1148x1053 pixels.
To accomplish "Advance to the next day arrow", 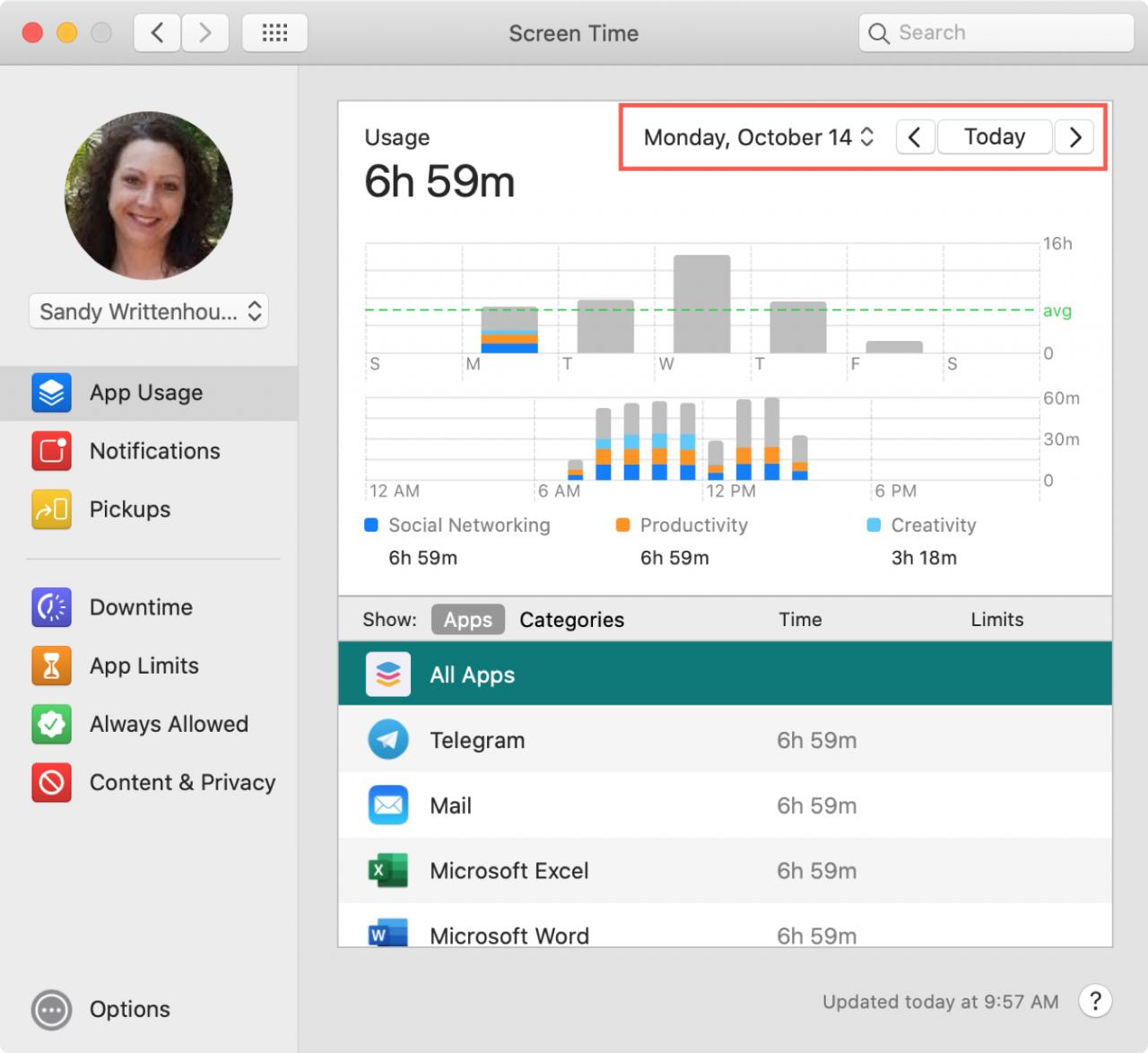I will [1074, 137].
